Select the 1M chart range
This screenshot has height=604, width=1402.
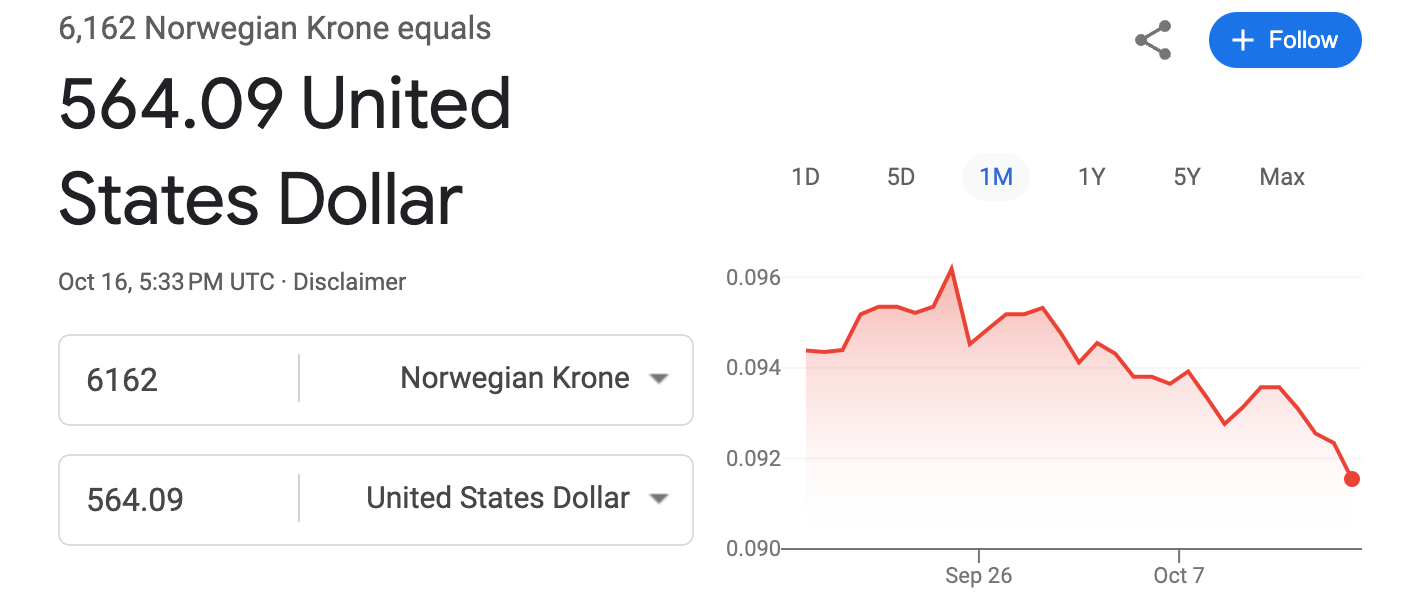click(x=996, y=177)
